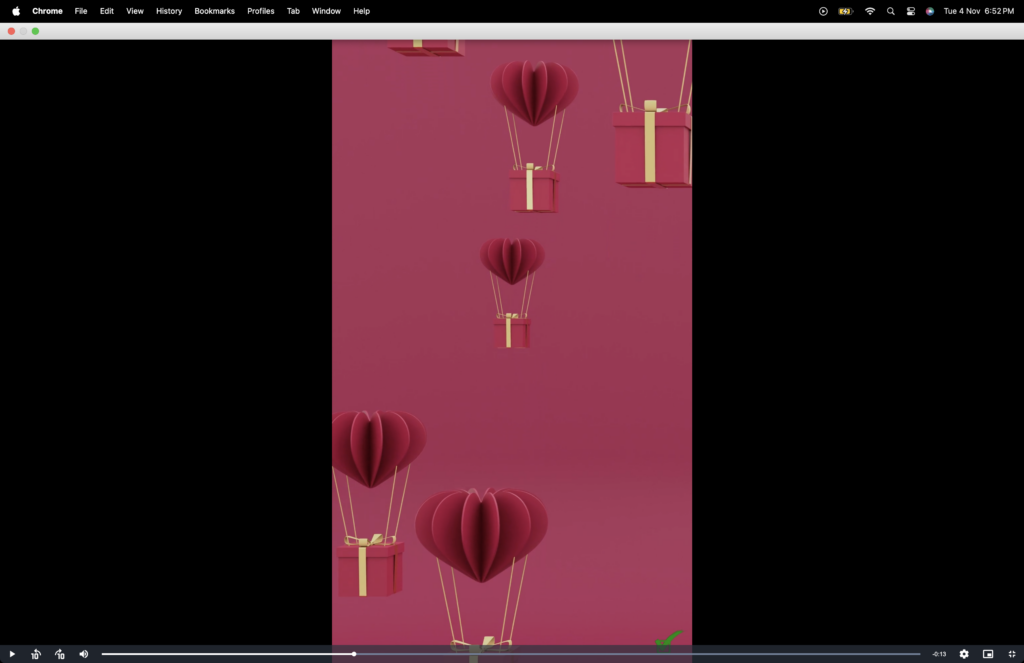Expand the Profiles menu
The image size is (1024, 663).
click(x=261, y=11)
